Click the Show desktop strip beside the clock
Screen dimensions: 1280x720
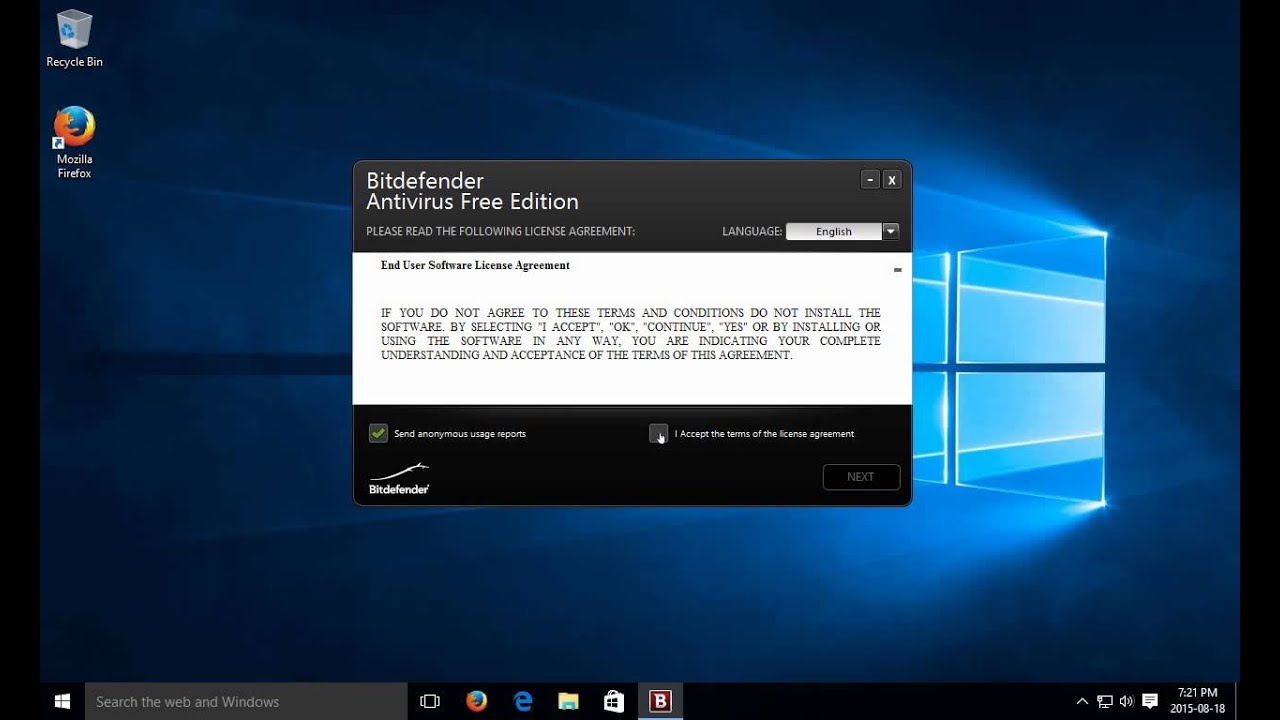point(1237,701)
